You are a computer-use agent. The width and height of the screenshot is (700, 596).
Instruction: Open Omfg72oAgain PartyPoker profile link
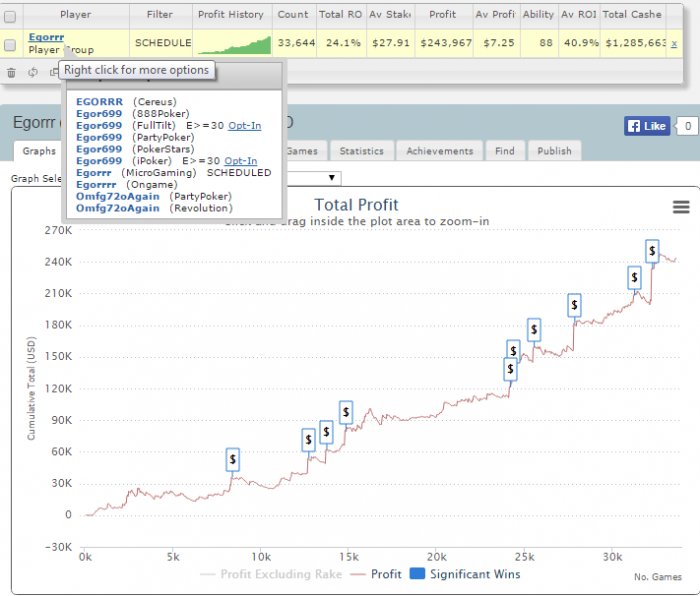pyautogui.click(x=117, y=196)
